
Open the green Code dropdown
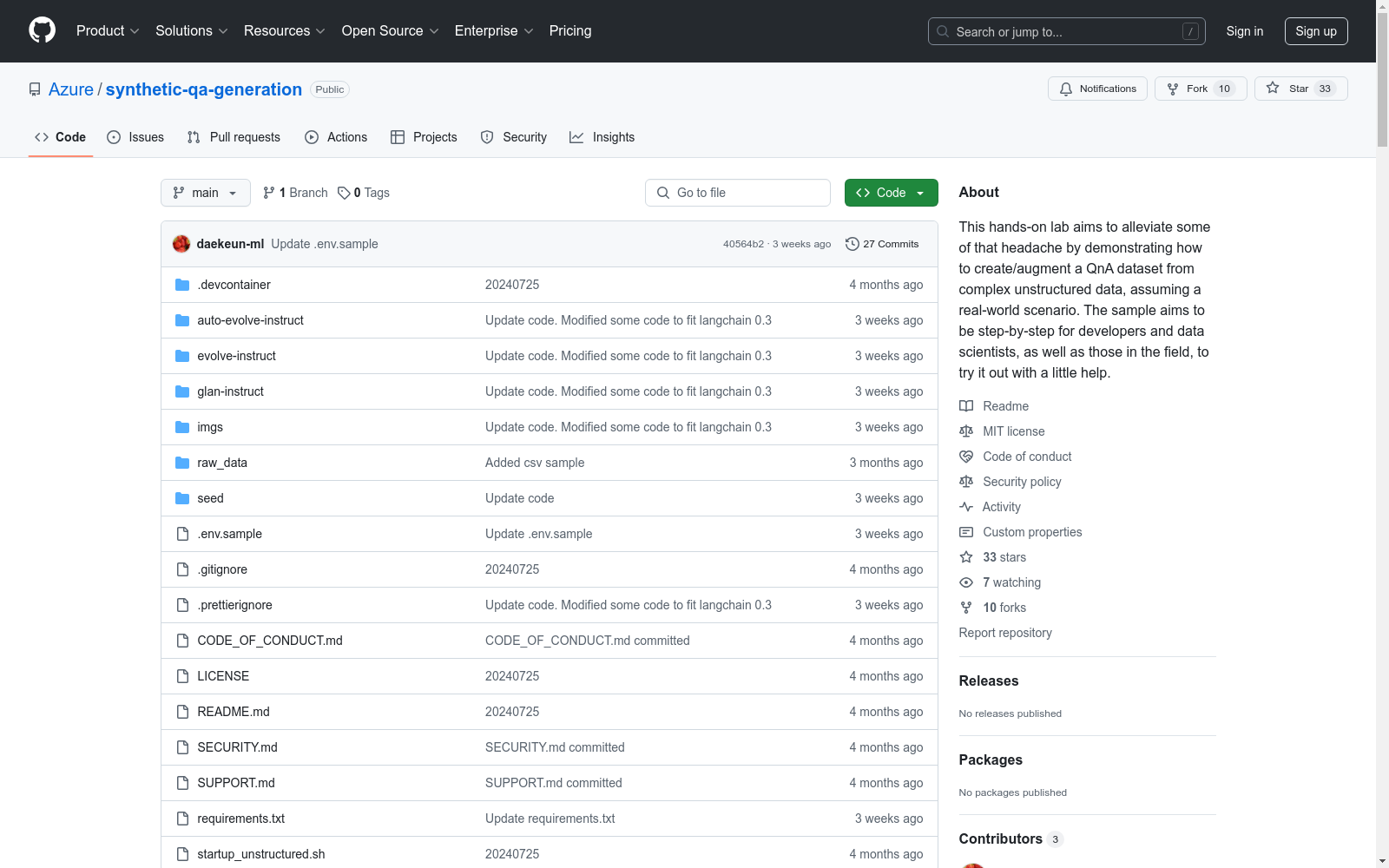point(891,193)
